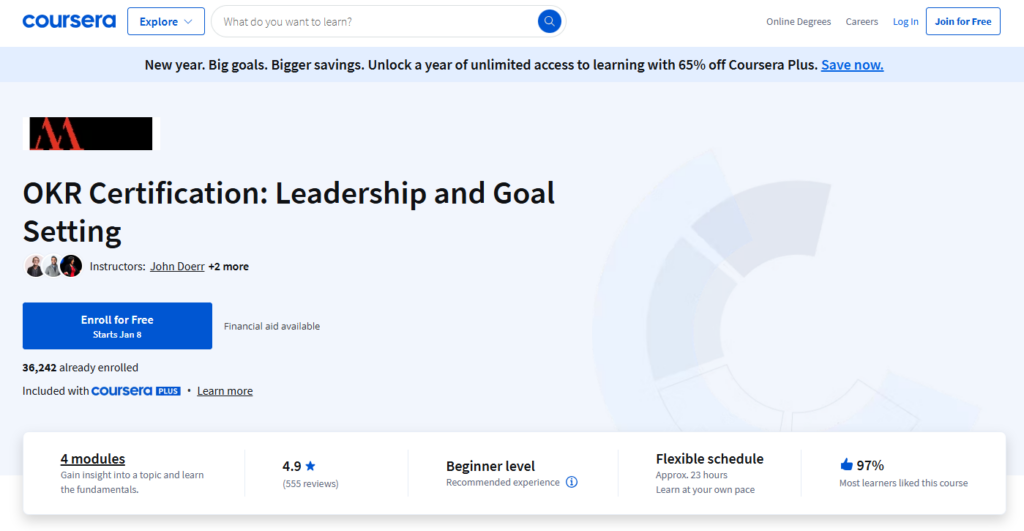
Task: Click the third instructor avatar
Action: click(x=71, y=266)
